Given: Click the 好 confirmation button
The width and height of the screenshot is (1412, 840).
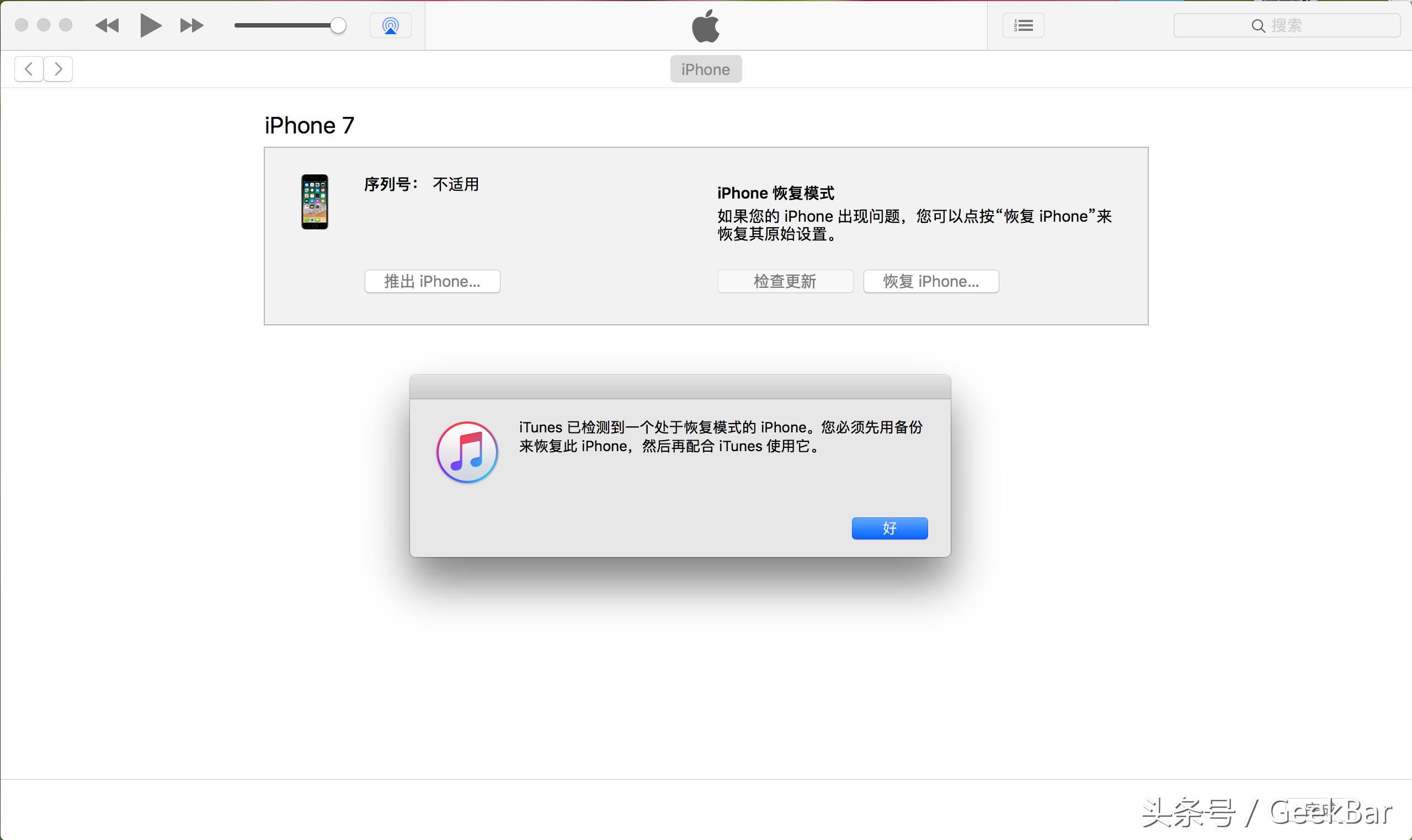Looking at the screenshot, I should point(888,527).
